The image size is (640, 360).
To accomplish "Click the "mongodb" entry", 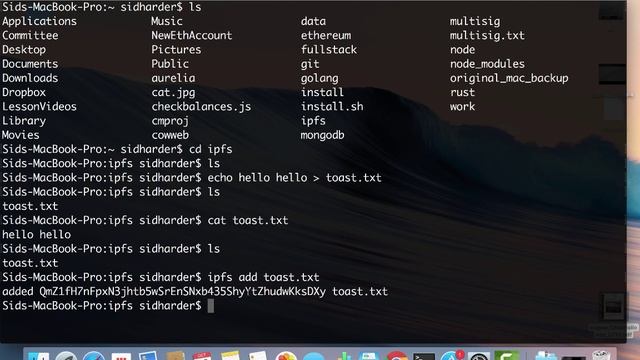I will click(323, 135).
